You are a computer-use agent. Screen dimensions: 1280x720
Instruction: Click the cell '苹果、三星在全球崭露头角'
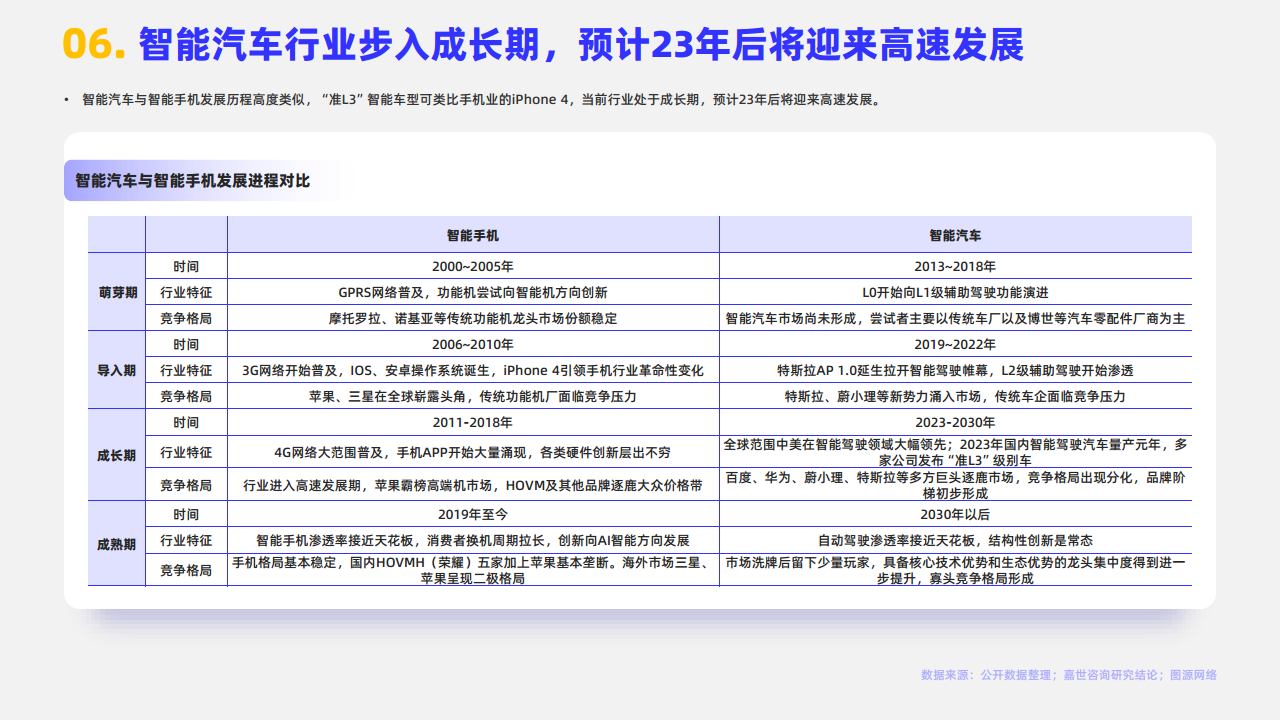(473, 397)
